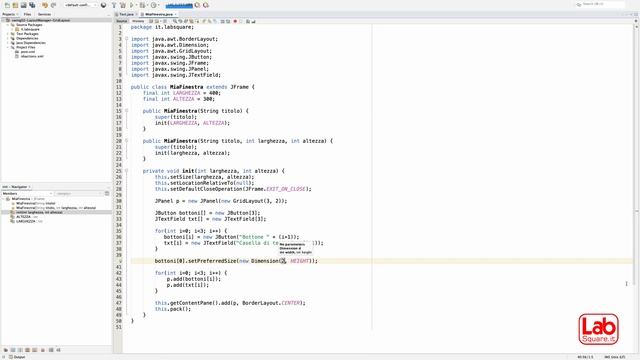Click the Build Project hammer icon
The width and height of the screenshot is (640, 360).
[x=114, y=5]
